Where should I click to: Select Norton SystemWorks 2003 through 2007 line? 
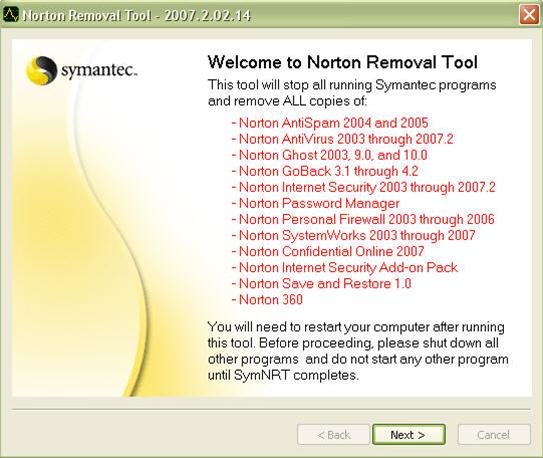pos(353,235)
